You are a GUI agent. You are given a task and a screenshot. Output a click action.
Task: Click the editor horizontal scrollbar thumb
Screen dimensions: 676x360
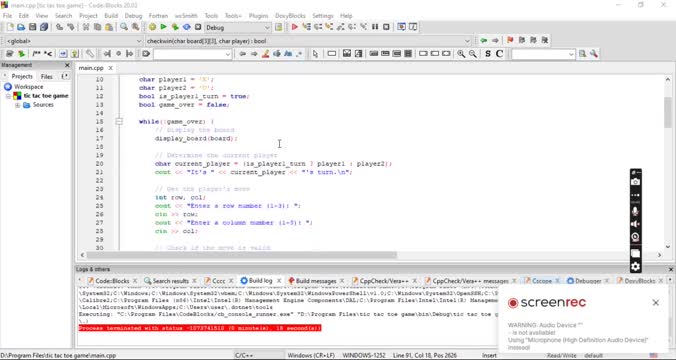[x=241, y=255]
